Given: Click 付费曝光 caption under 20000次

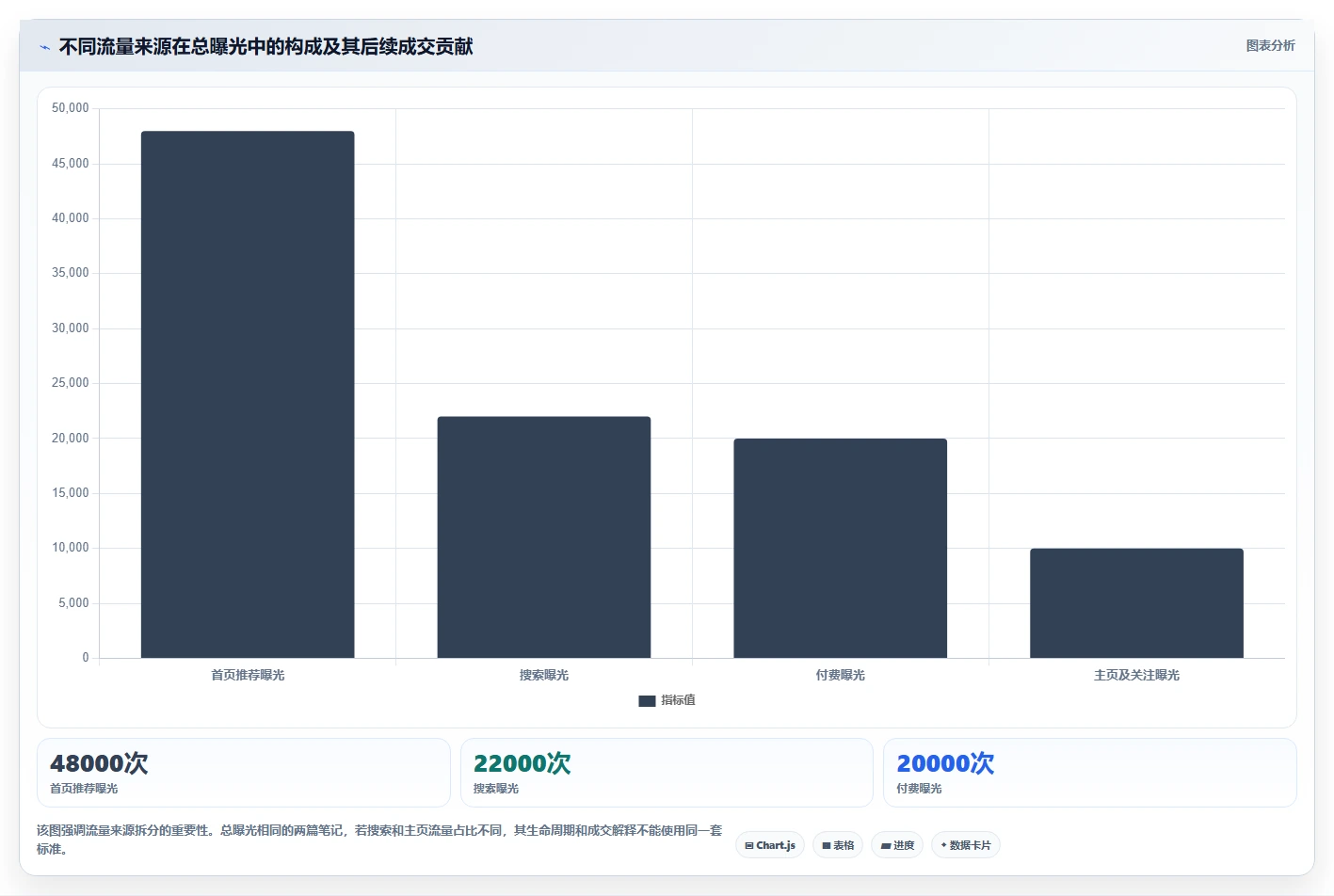Looking at the screenshot, I should [919, 789].
